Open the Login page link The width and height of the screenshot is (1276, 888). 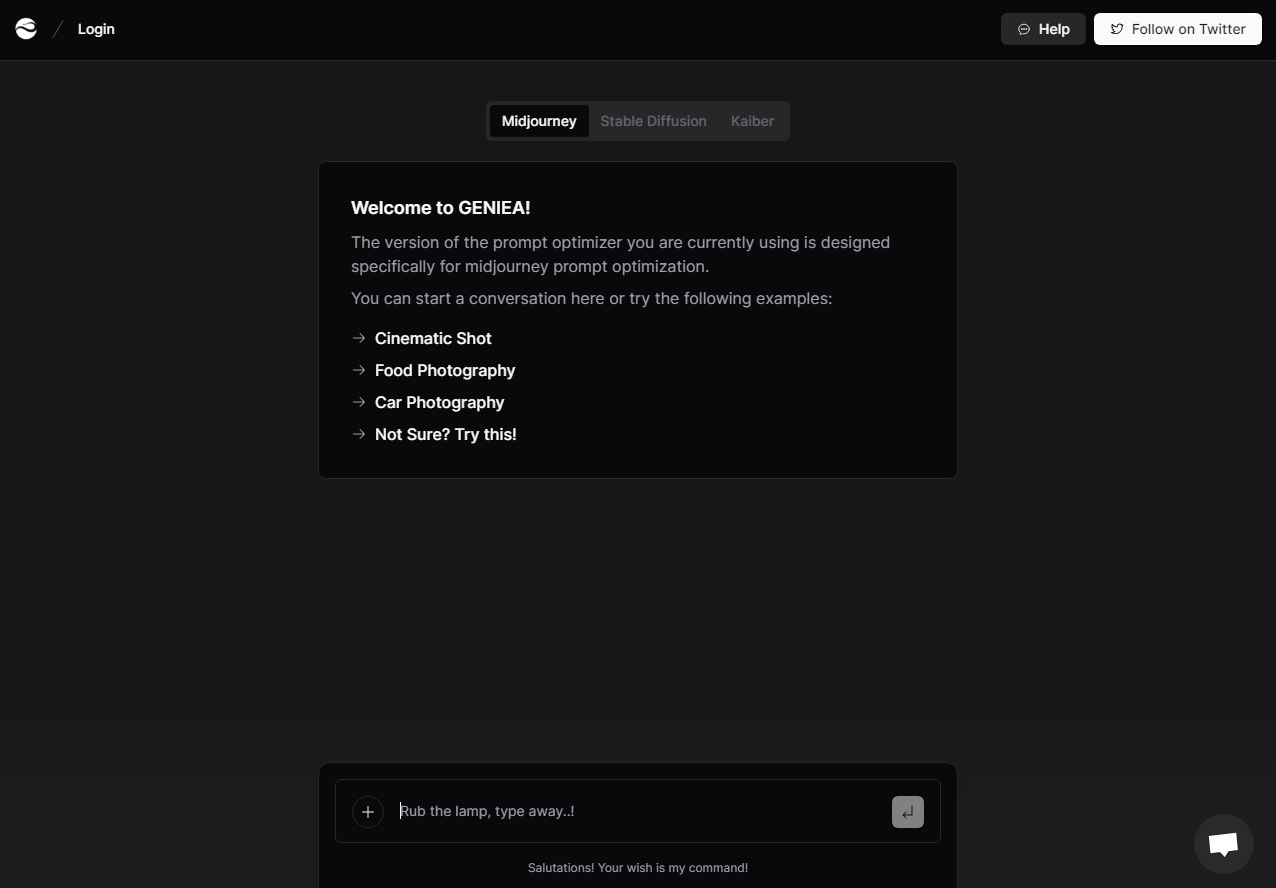(96, 29)
